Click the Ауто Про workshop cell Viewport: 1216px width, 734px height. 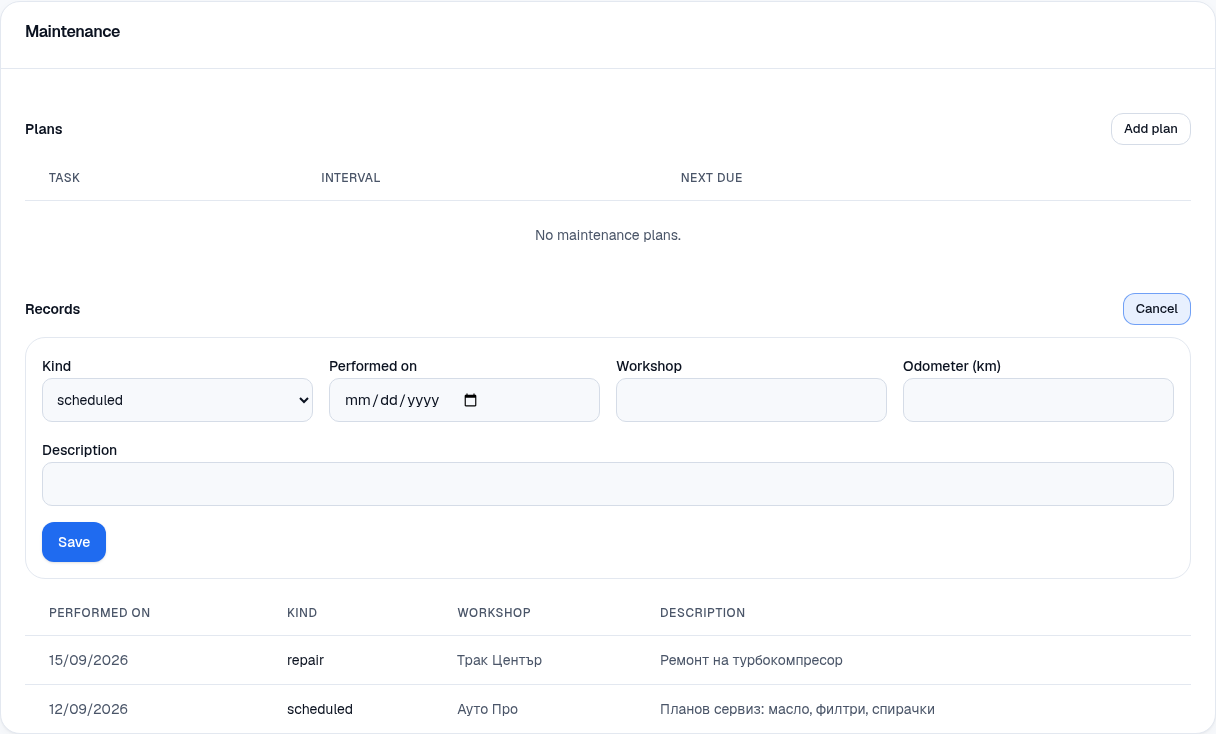(488, 709)
